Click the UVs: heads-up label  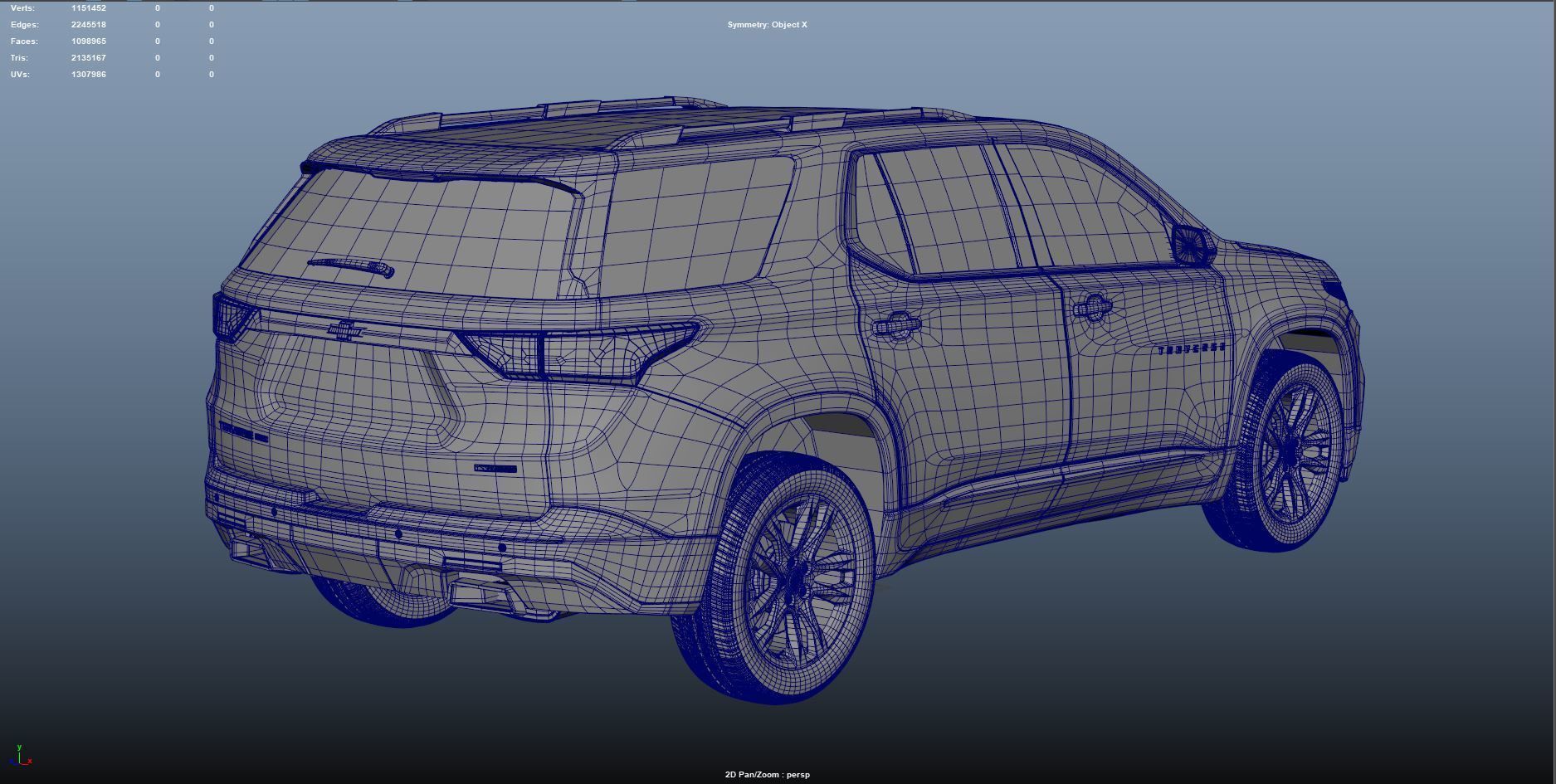tap(20, 75)
